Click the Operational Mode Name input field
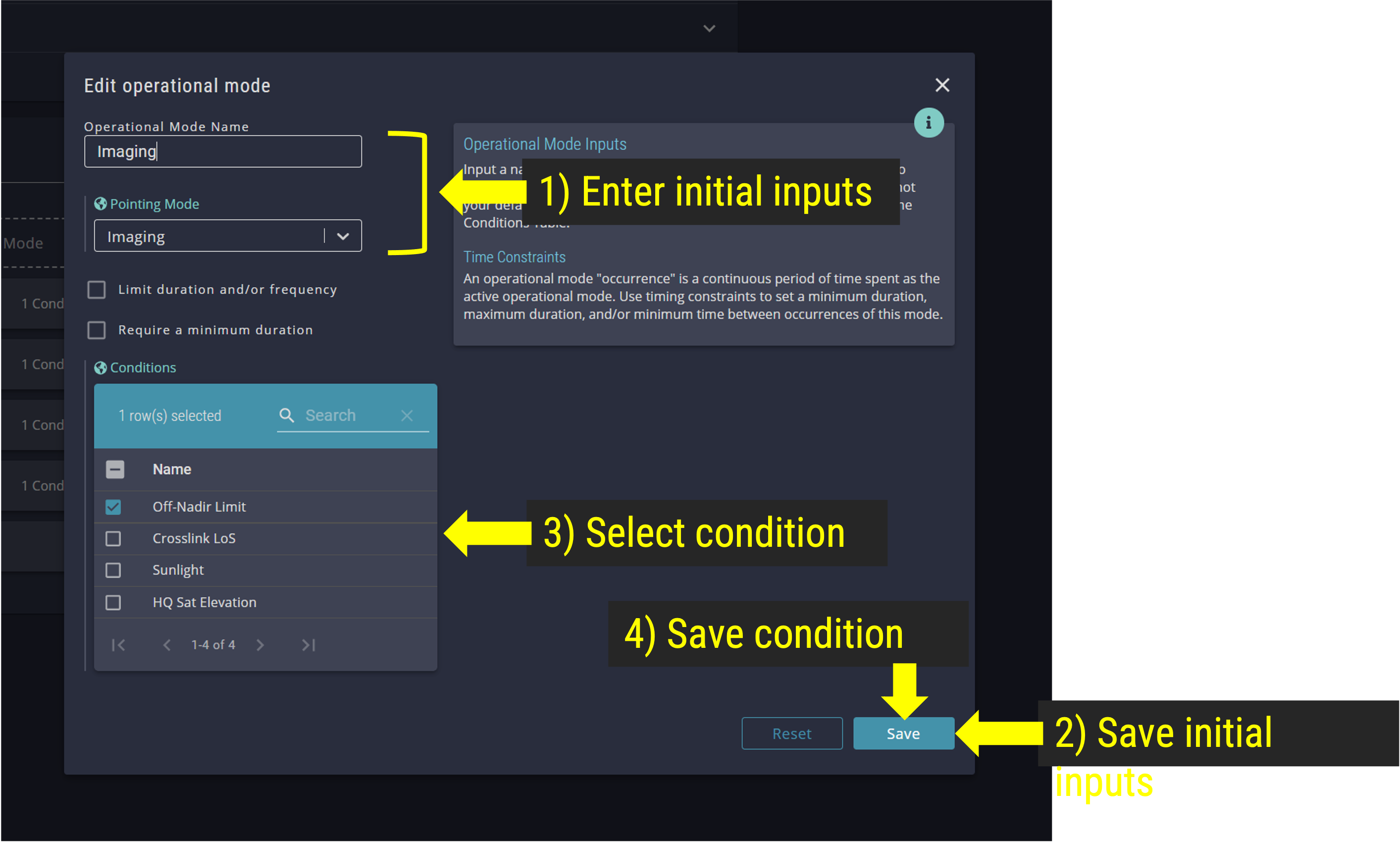The width and height of the screenshot is (1400, 842). coord(225,150)
